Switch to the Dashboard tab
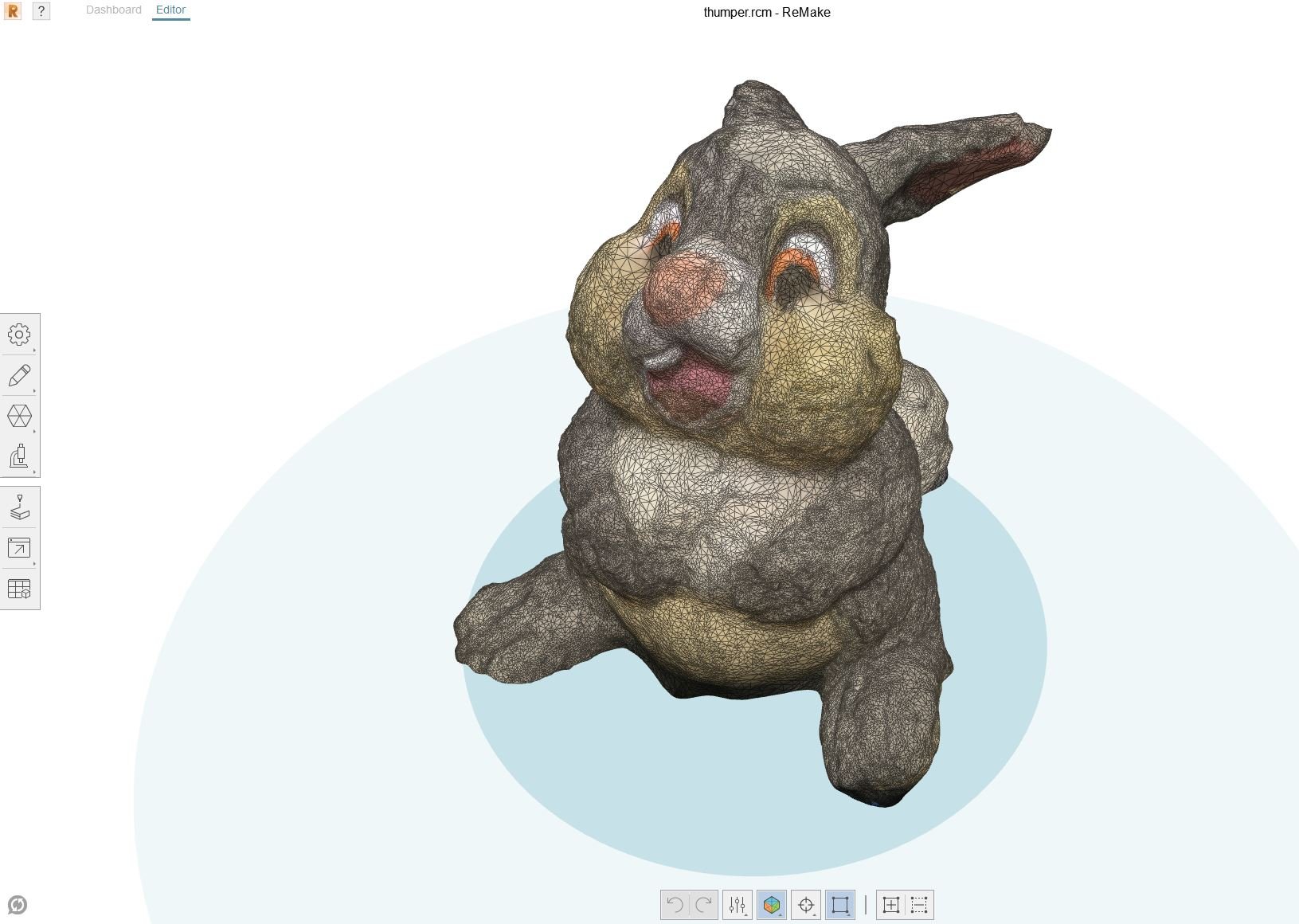1299x924 pixels. [x=114, y=10]
